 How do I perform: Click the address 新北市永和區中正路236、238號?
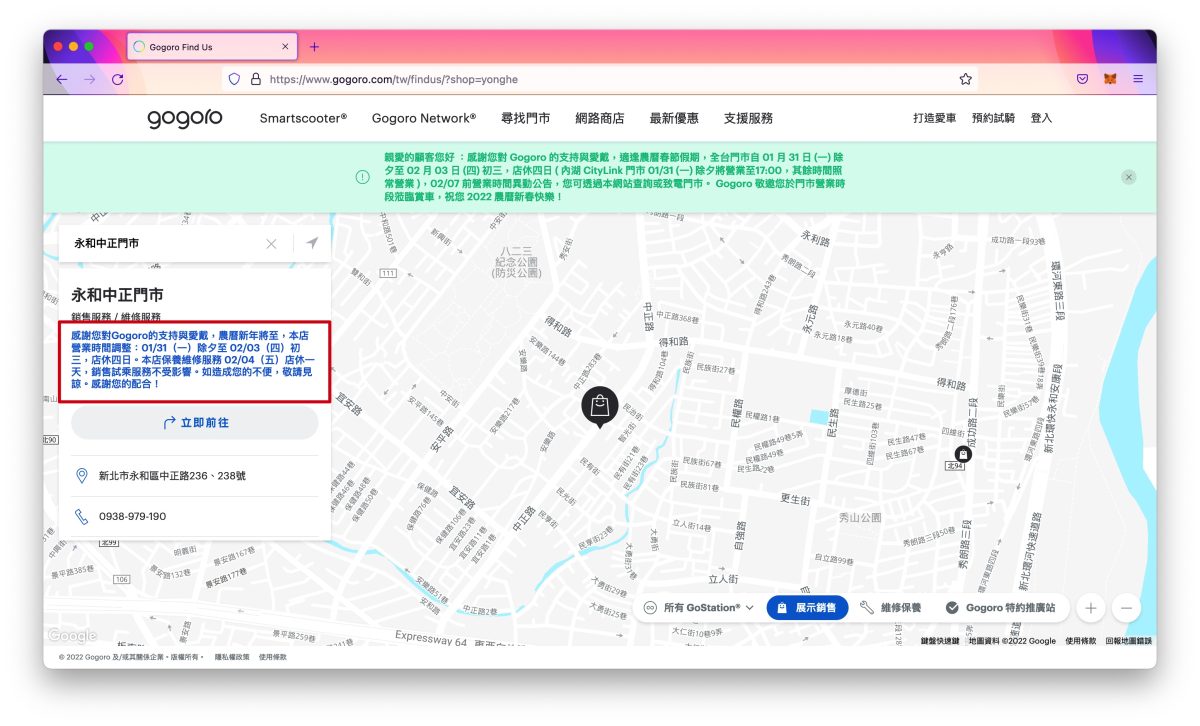click(x=172, y=476)
